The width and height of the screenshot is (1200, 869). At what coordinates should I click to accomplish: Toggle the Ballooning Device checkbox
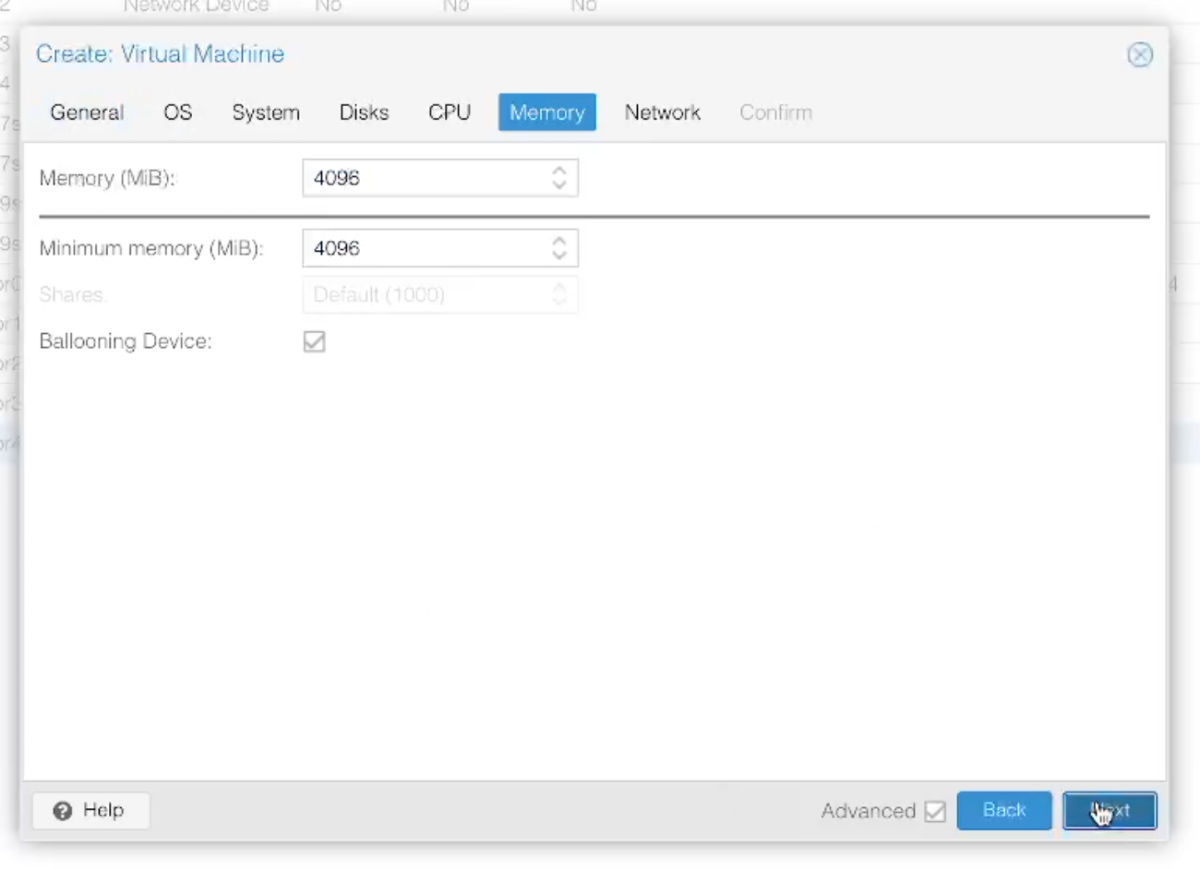coord(314,341)
